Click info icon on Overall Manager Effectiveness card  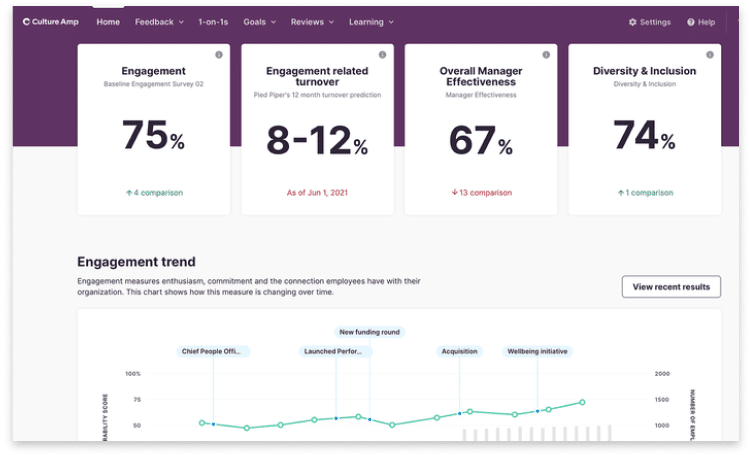545,55
